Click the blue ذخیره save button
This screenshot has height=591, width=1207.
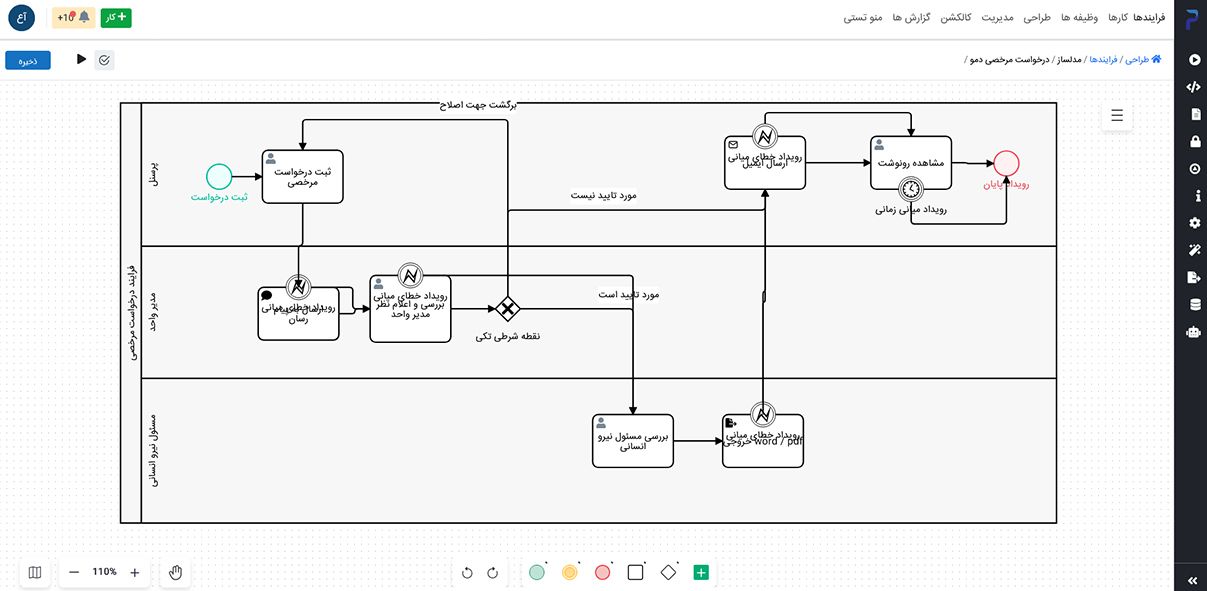pyautogui.click(x=27, y=60)
